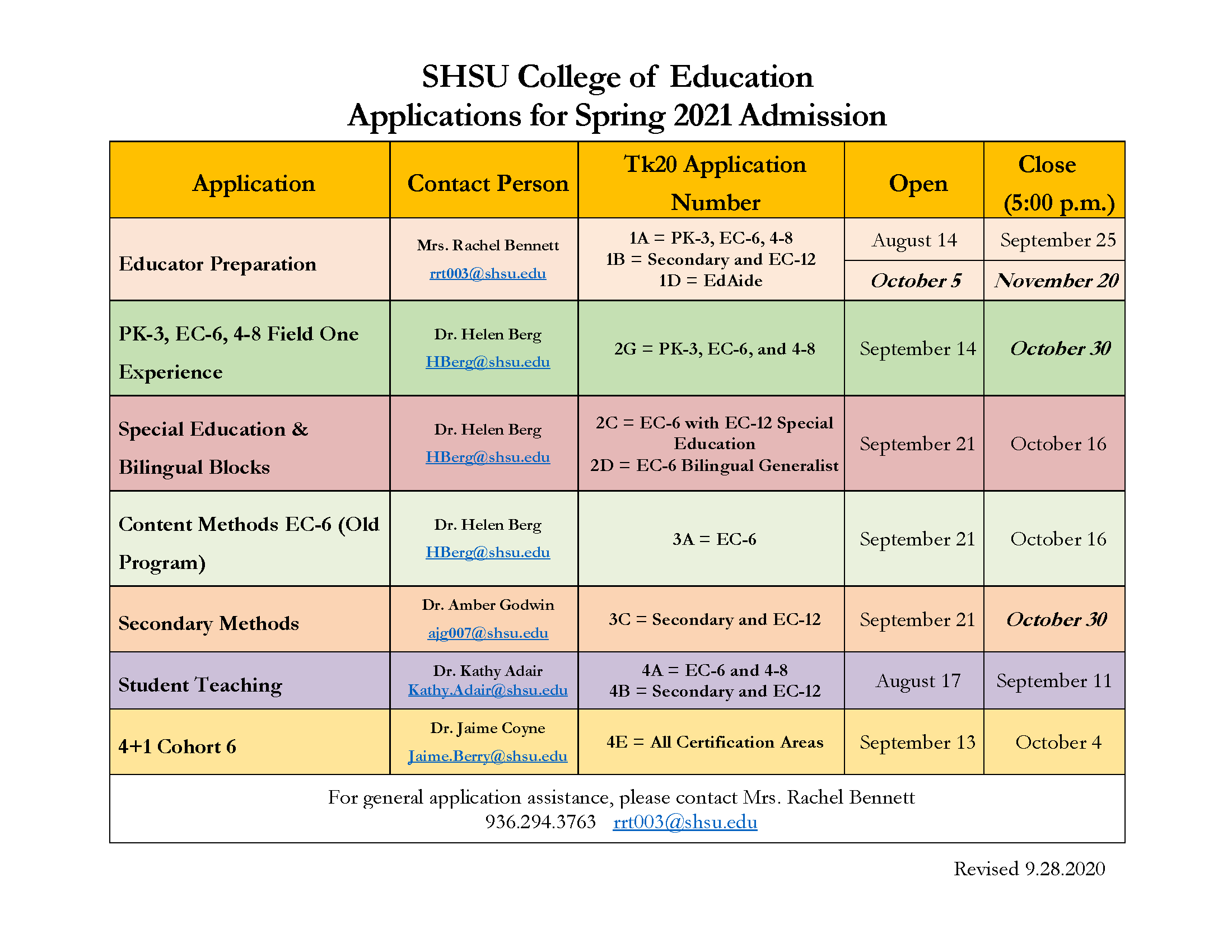This screenshot has width=1232, height=952.
Task: Click HBerg@shsu.edu in Special Education row
Action: 487,457
